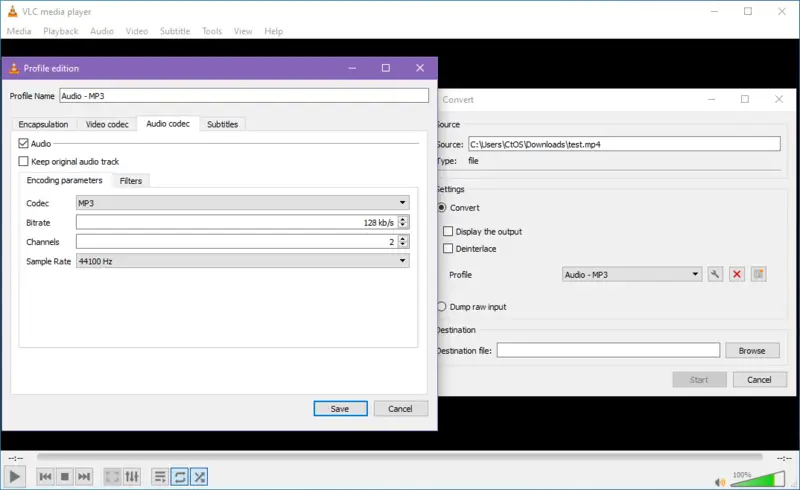Toggle the playlist view icon
This screenshot has height=490, width=800.
[x=160, y=477]
